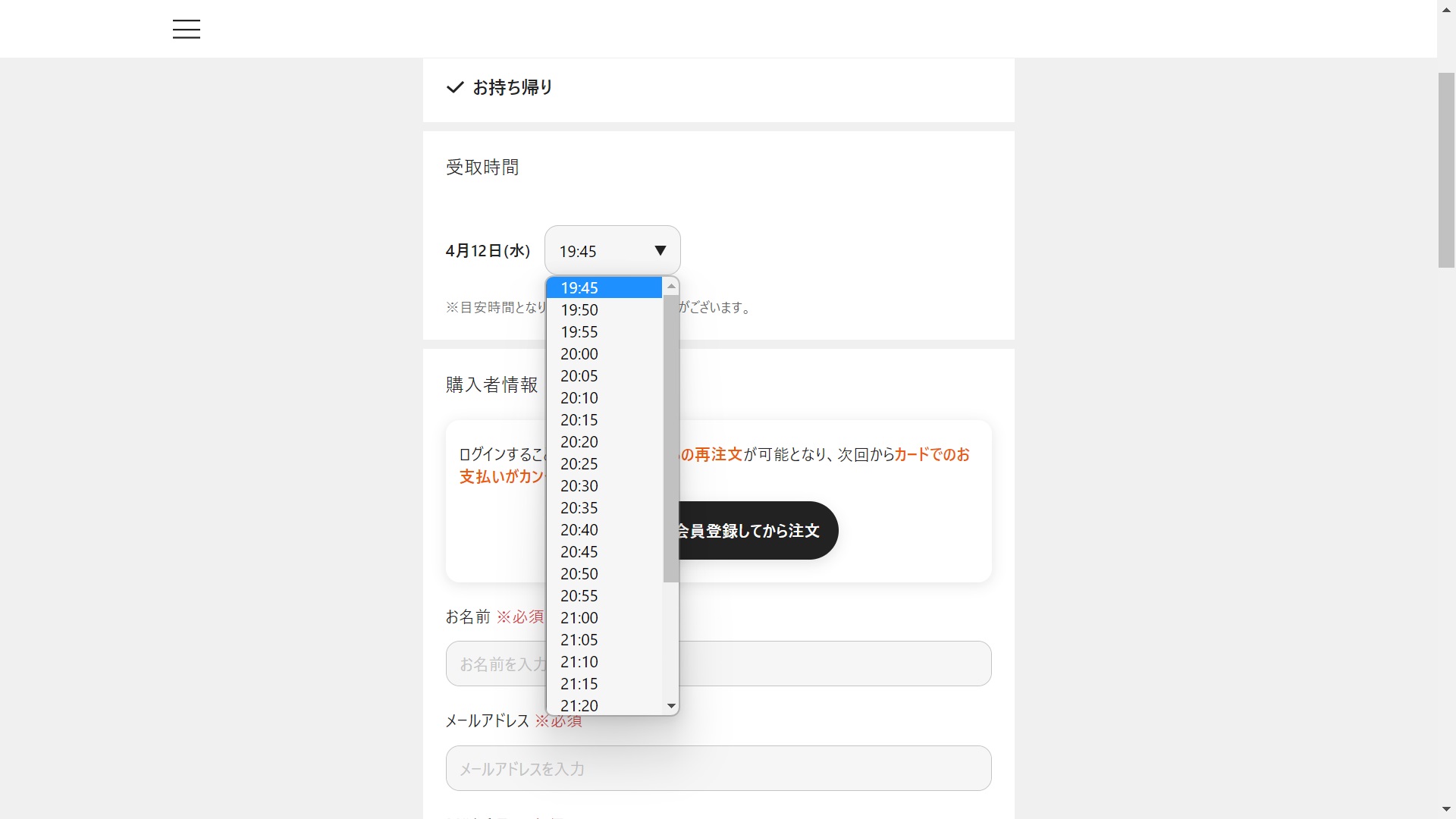The width and height of the screenshot is (1456, 819).
Task: Click the page scrollbar down arrow
Action: tap(1446, 809)
